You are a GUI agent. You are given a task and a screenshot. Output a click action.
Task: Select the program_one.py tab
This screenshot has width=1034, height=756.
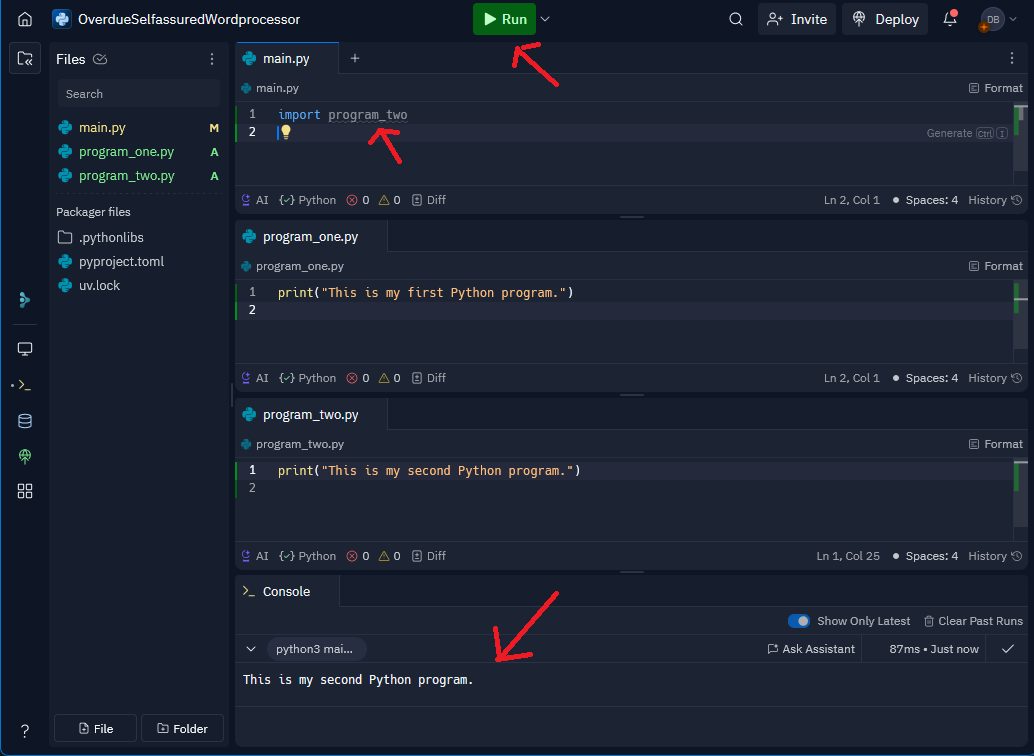[311, 236]
